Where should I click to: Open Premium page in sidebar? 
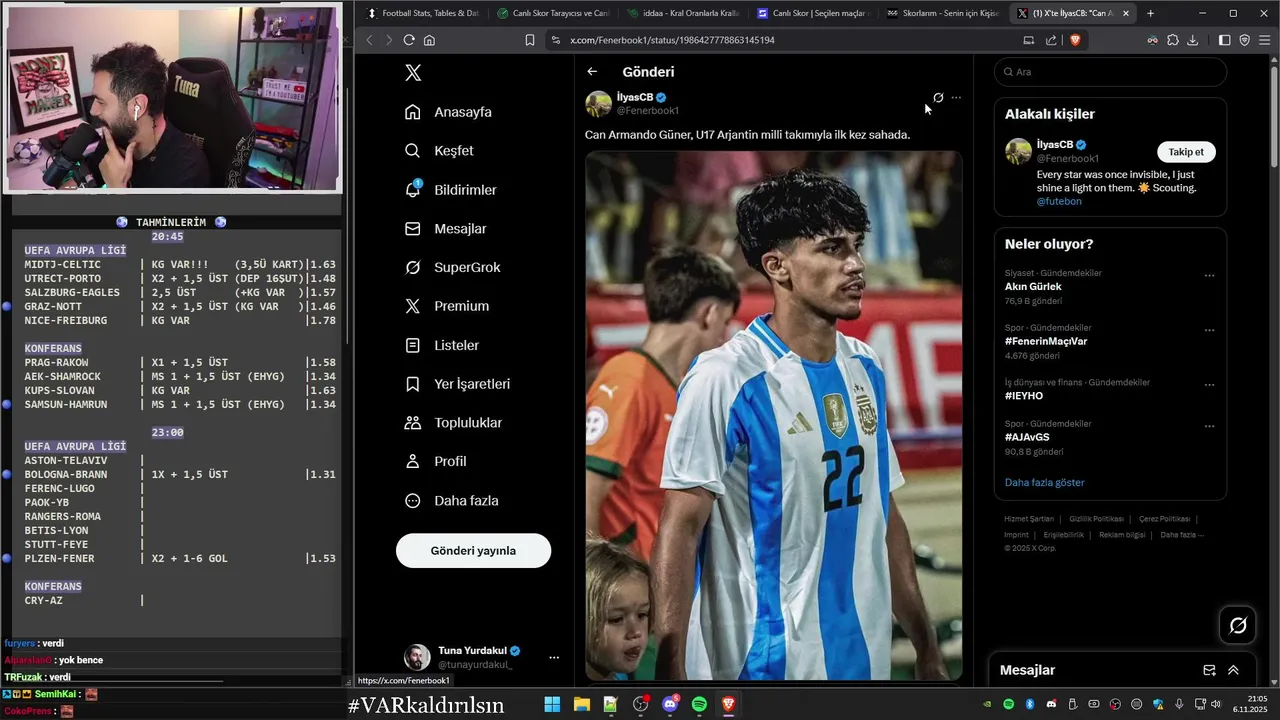(x=447, y=306)
